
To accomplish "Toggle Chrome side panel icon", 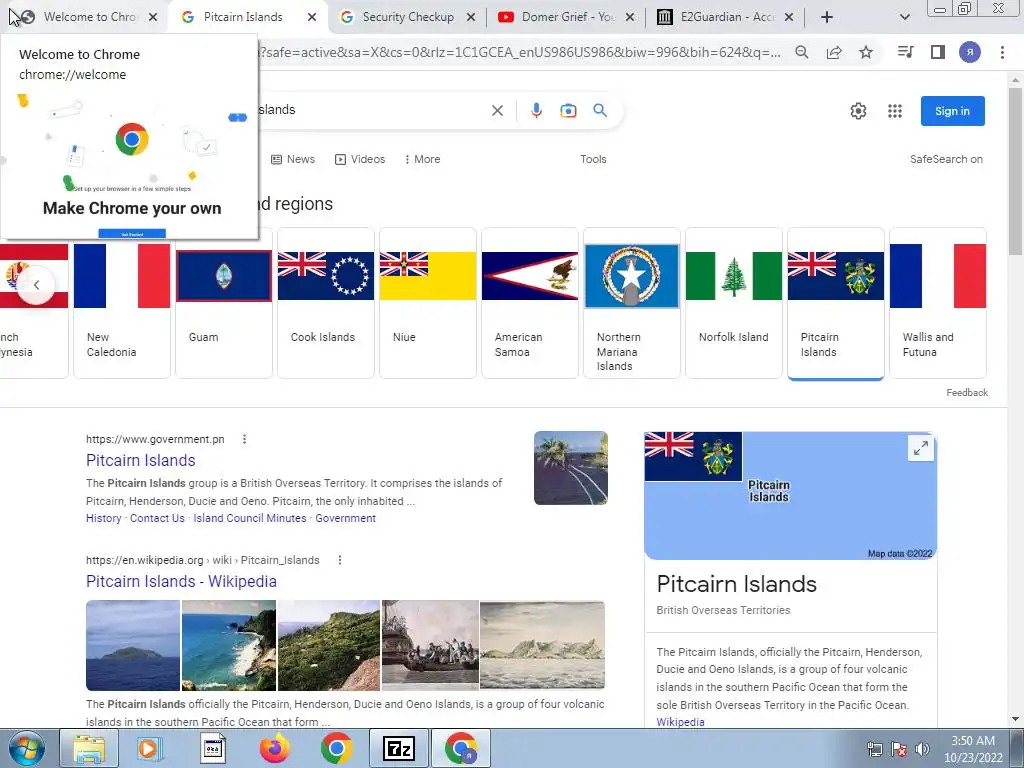I will [938, 52].
